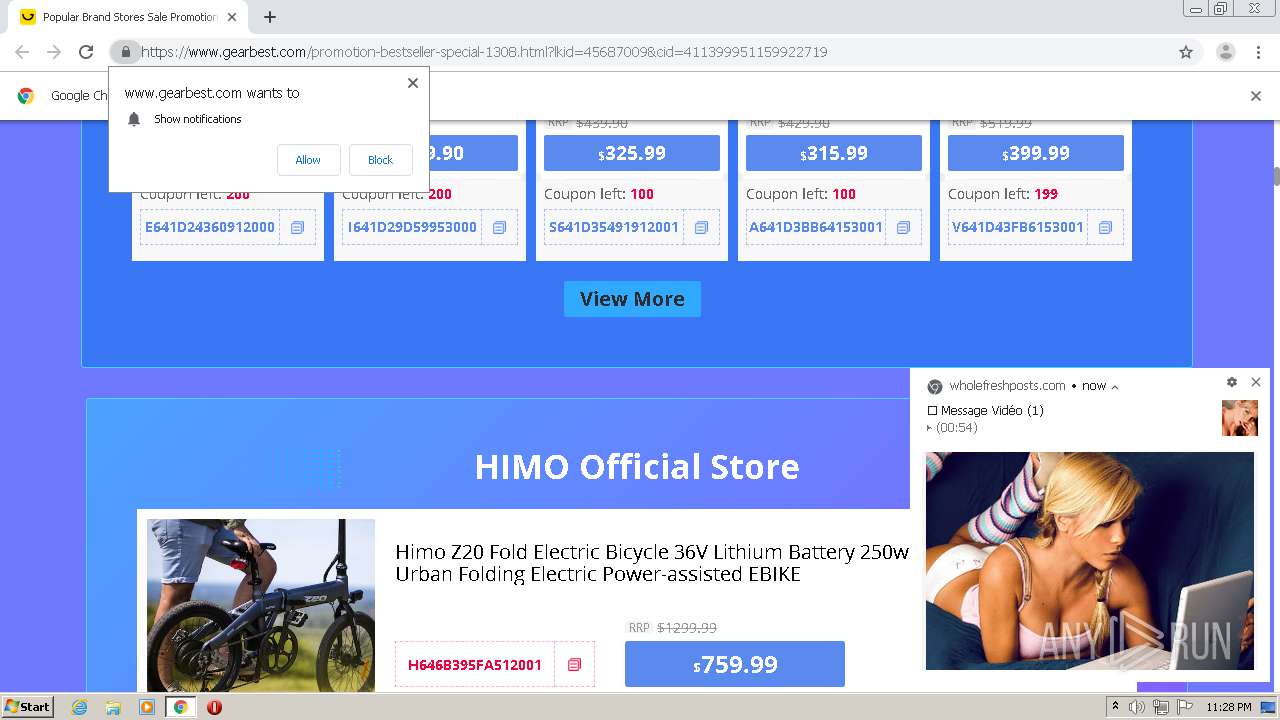Image resolution: width=1280 pixels, height=720 pixels.
Task: Click the $759.99 Himo price button
Action: click(735, 664)
